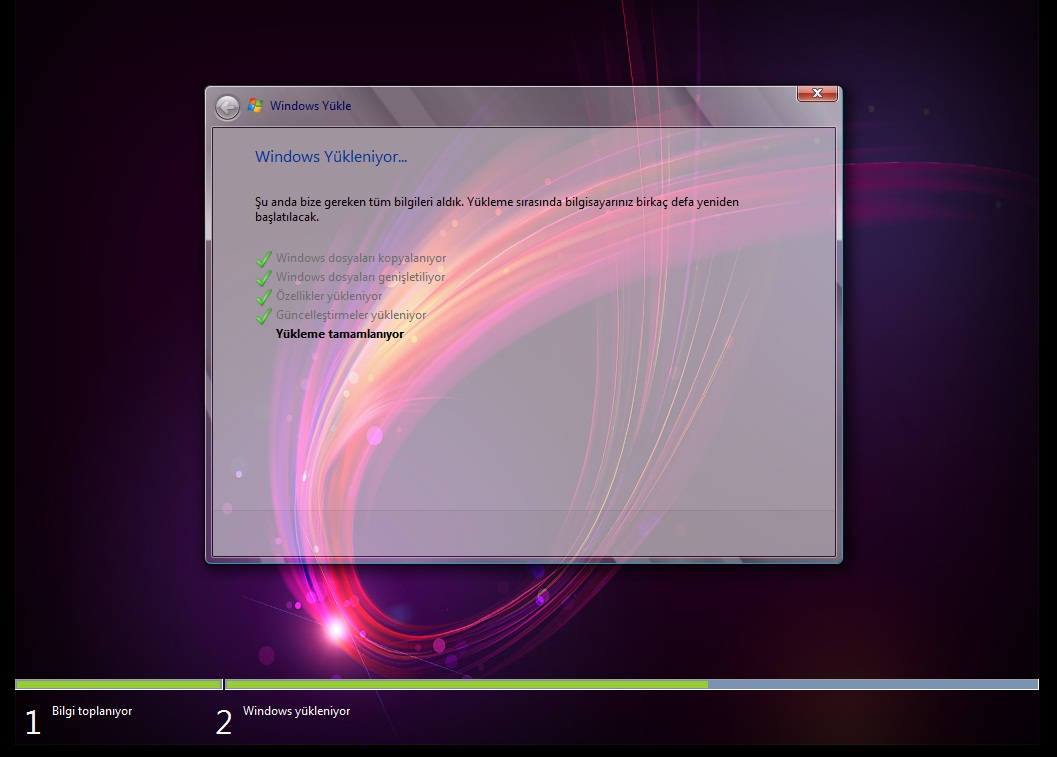
Task: Click the completed phase 1 progress bar
Action: tap(118, 685)
